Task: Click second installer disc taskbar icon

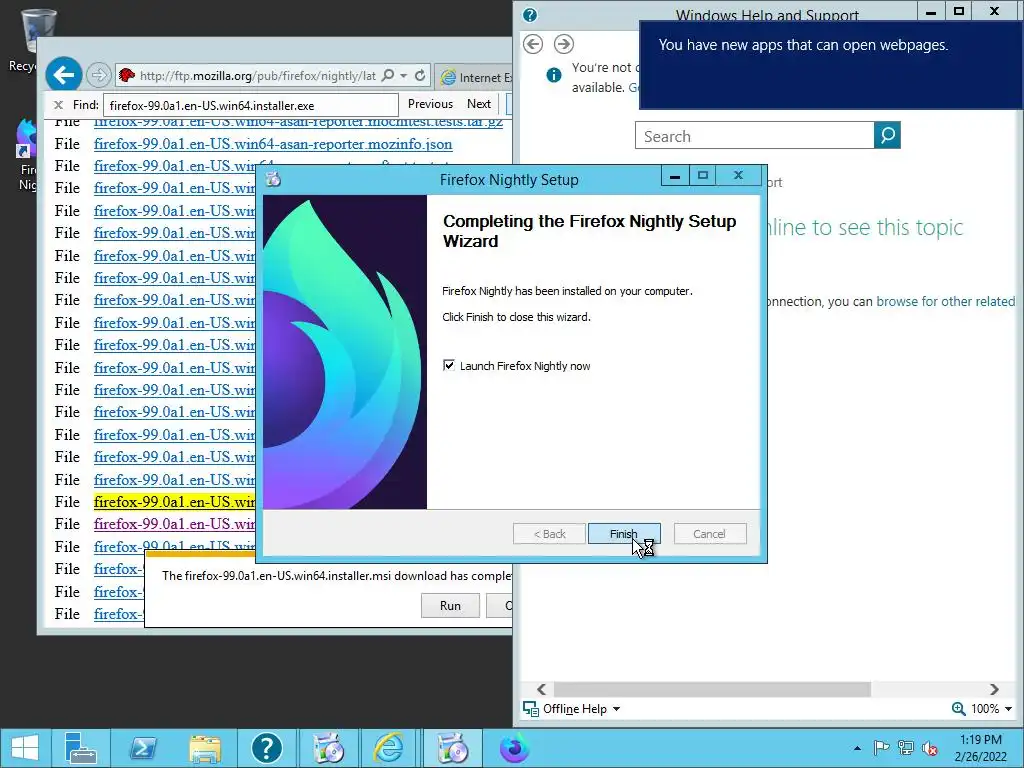Action: coord(452,748)
